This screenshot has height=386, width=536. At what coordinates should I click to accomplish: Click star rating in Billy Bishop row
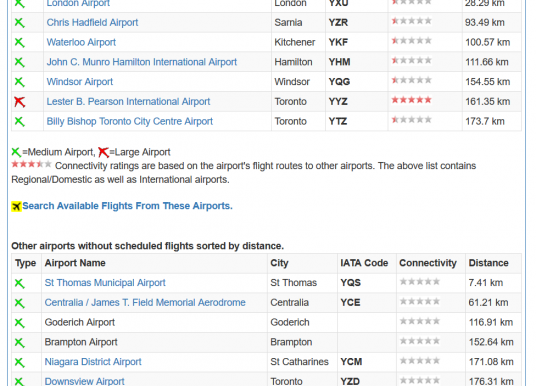[412, 120]
